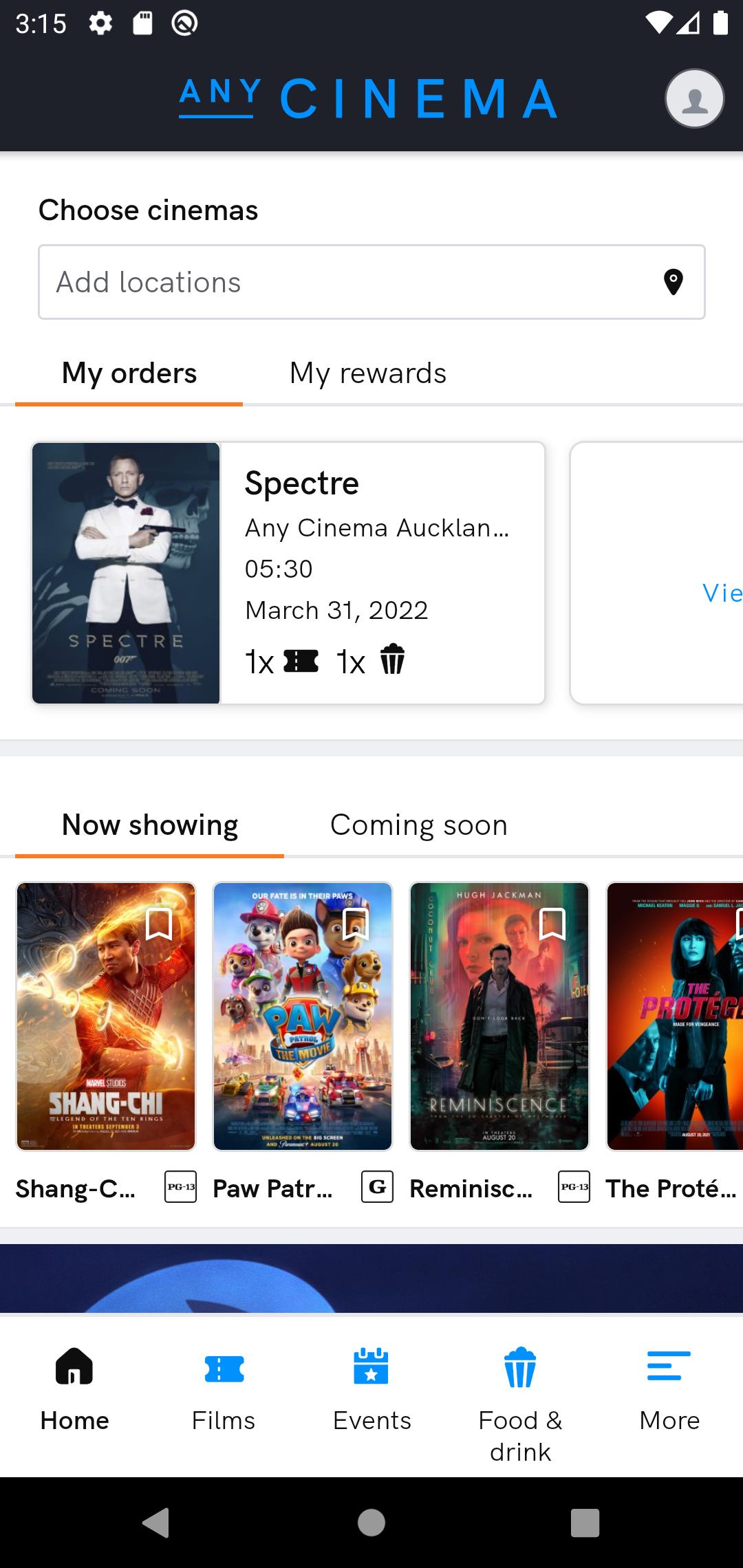Viewport: 743px width, 1568px height.
Task: Open the More menu icon
Action: point(669,1366)
